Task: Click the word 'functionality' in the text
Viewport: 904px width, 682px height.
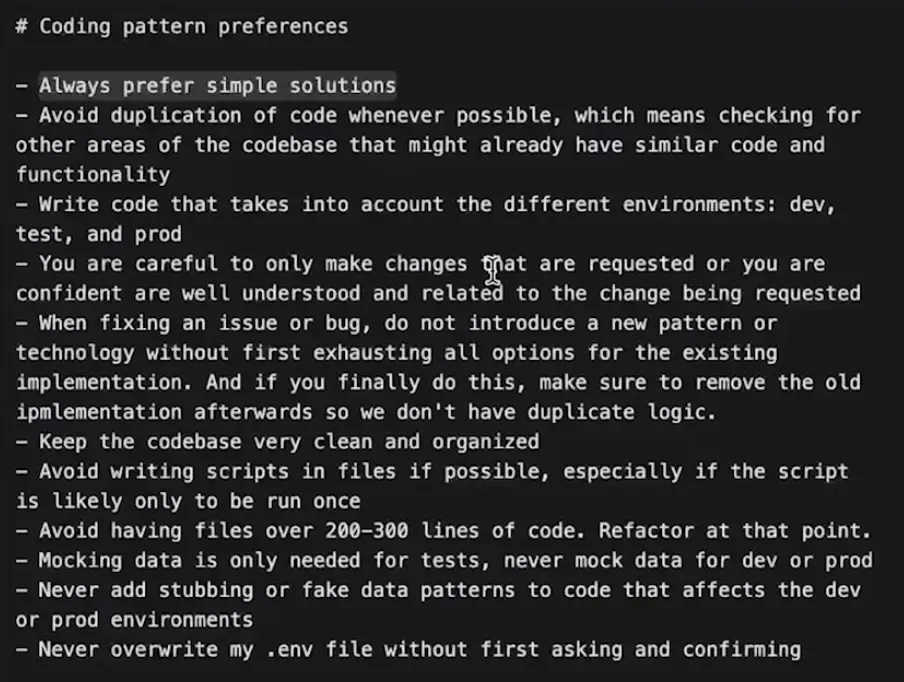Action: point(93,175)
